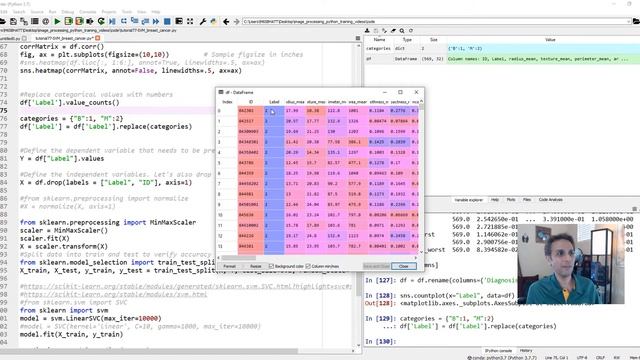
Task: Open the Search menu
Action: click(19, 12)
